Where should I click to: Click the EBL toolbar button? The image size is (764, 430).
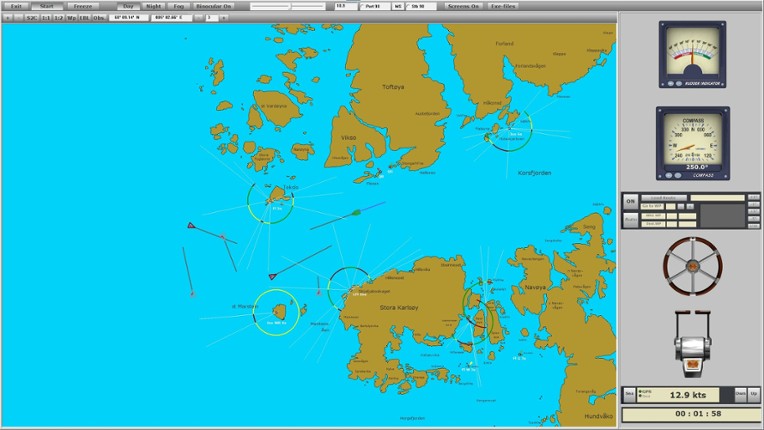click(x=84, y=18)
